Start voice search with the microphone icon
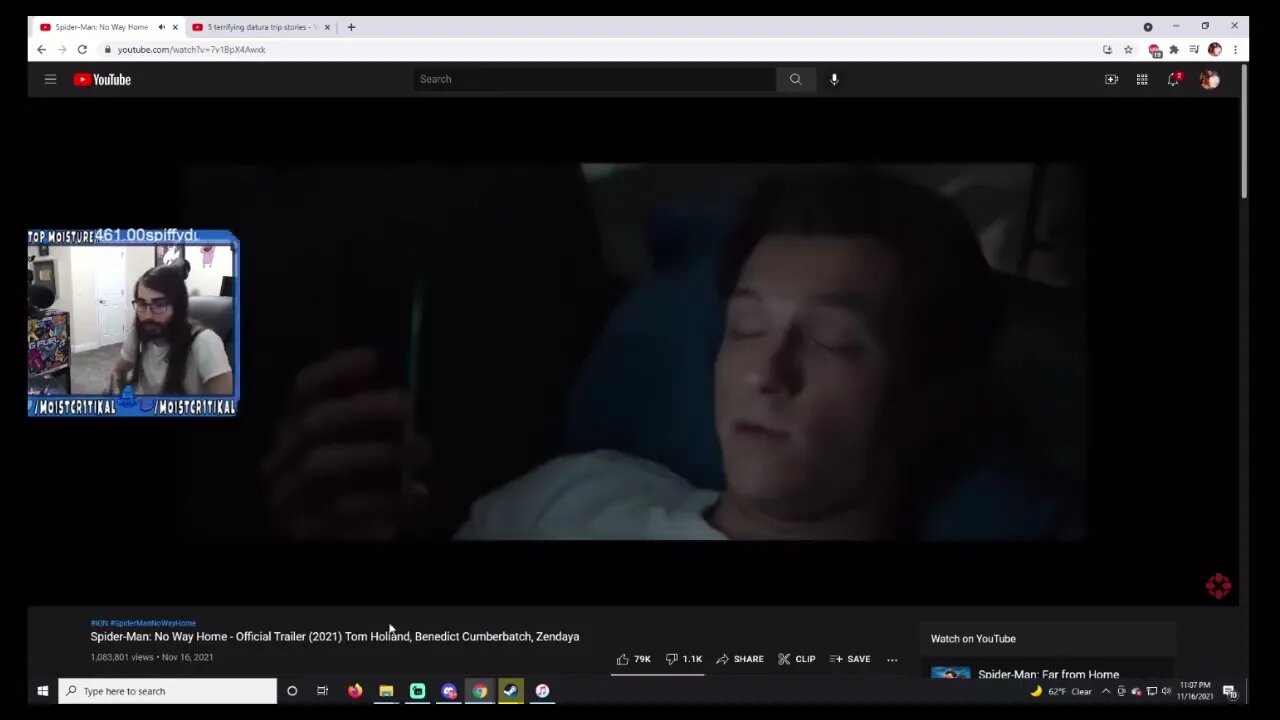Viewport: 1280px width, 720px height. point(834,79)
